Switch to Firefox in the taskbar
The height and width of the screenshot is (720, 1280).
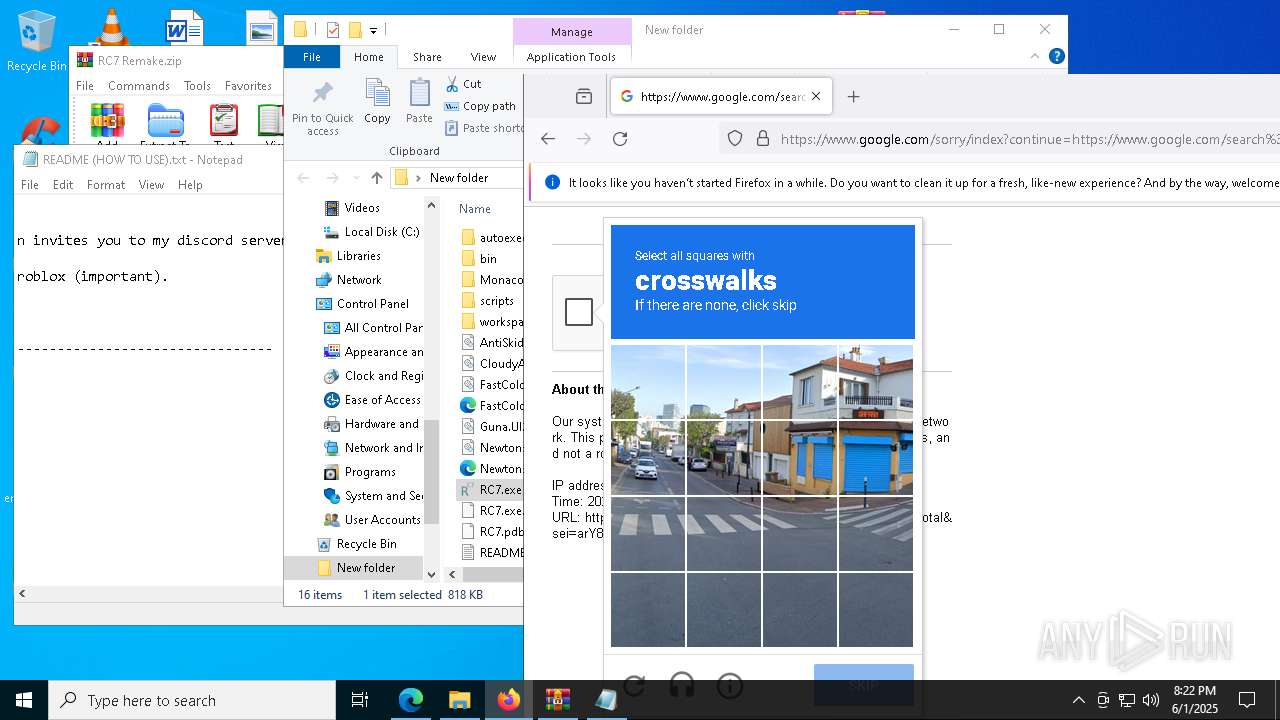click(508, 700)
